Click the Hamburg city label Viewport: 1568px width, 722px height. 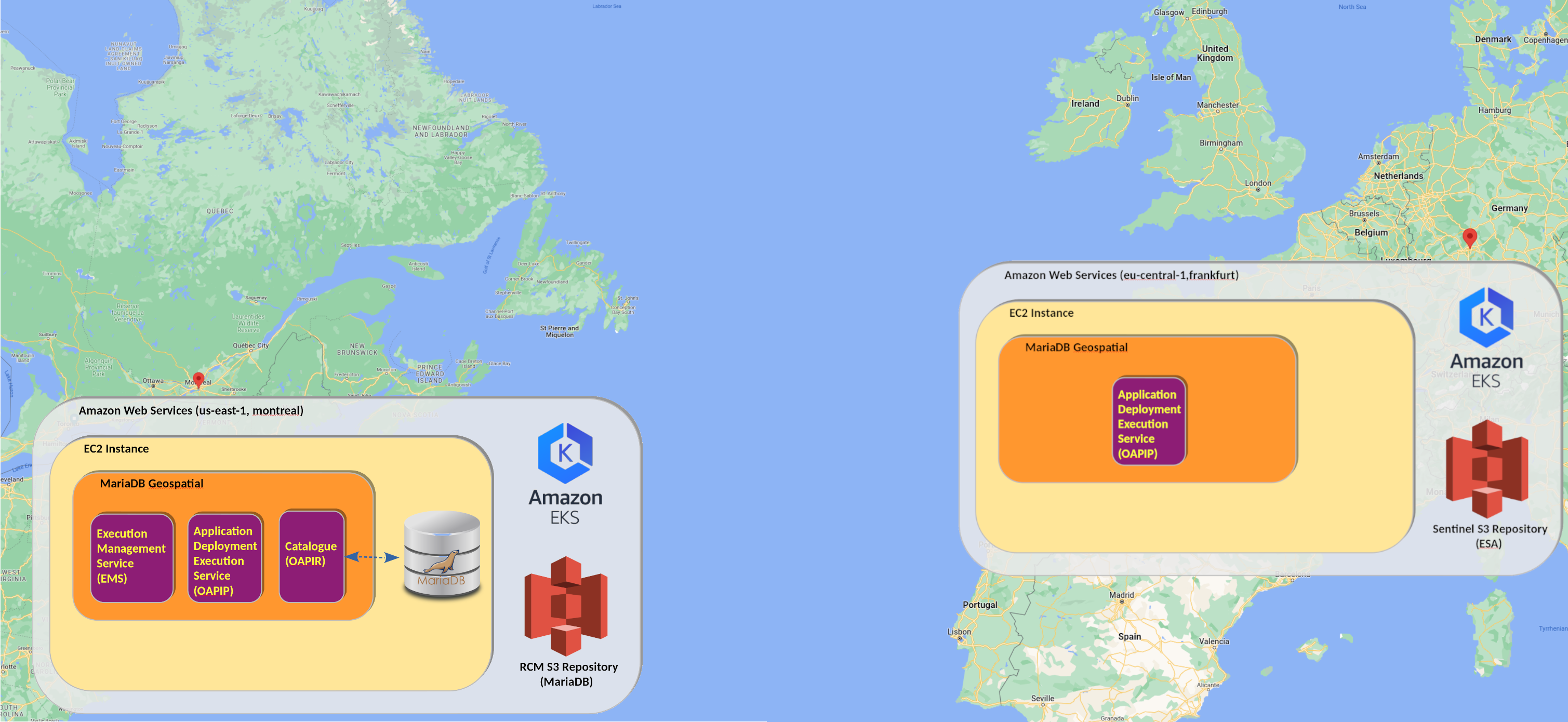tap(1494, 110)
